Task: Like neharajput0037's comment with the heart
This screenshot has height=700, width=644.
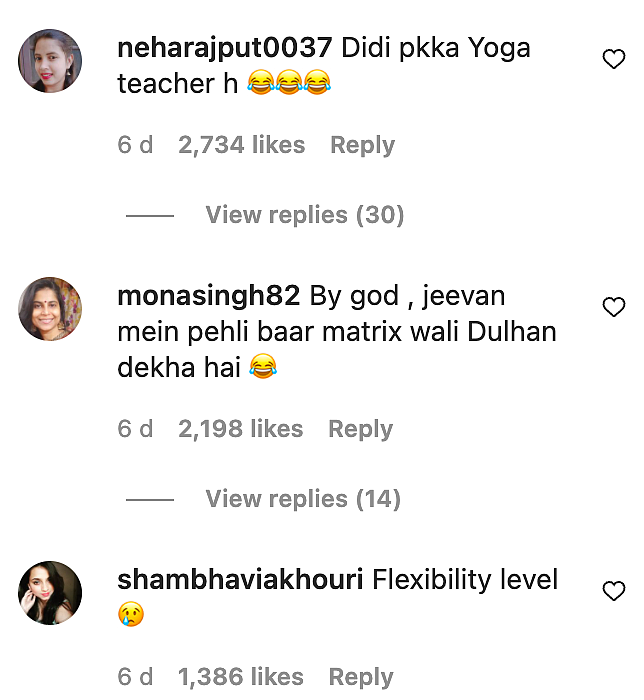Action: pos(614,59)
